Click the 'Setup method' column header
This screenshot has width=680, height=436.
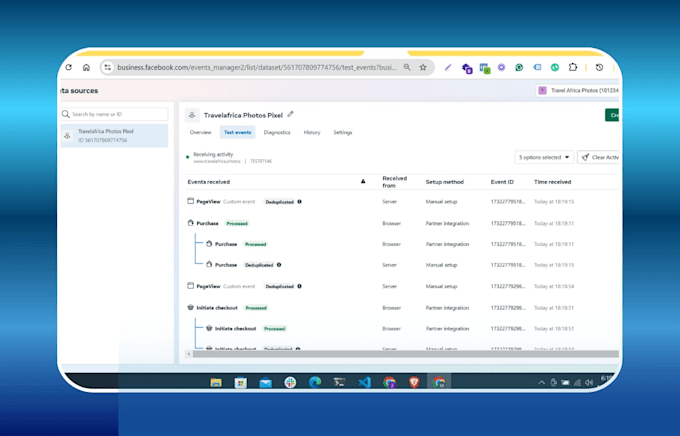(x=445, y=182)
